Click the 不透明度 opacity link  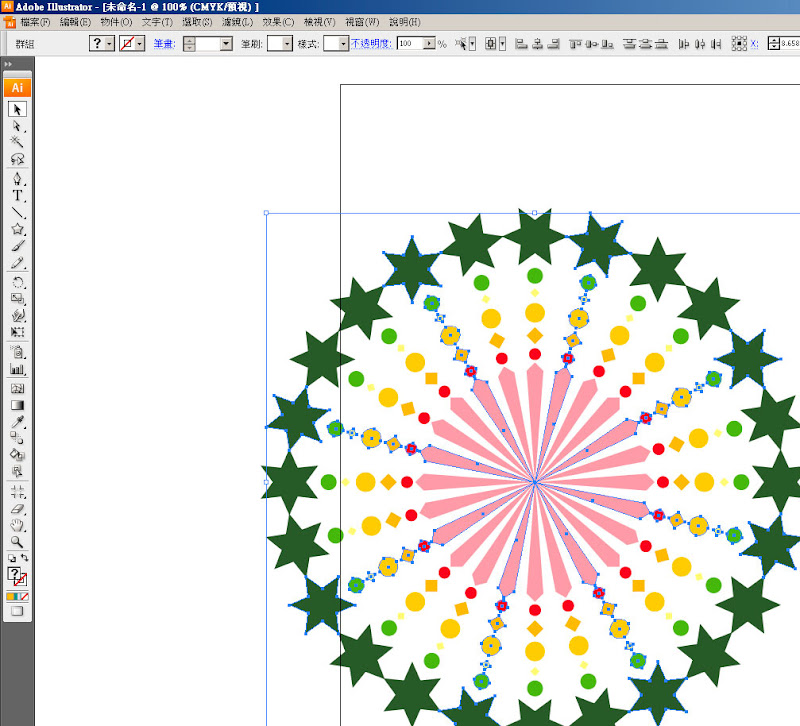371,44
